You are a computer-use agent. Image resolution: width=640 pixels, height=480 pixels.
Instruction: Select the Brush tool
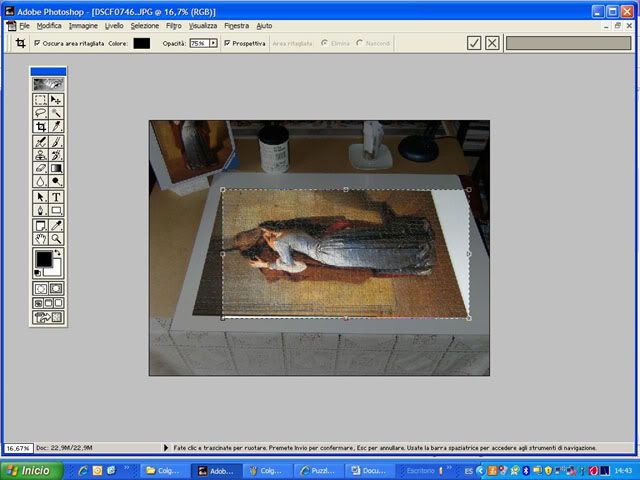[x=56, y=142]
